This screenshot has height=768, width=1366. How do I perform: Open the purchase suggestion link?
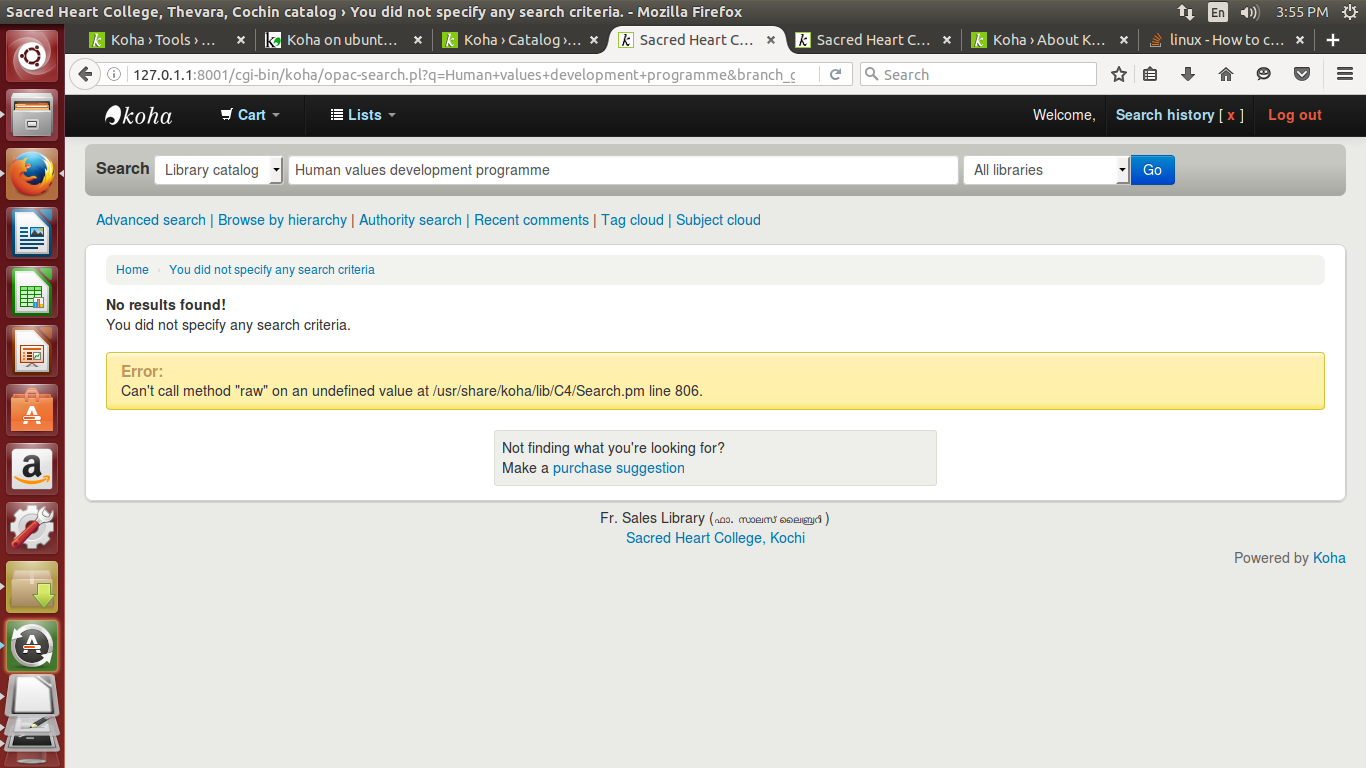[x=618, y=468]
